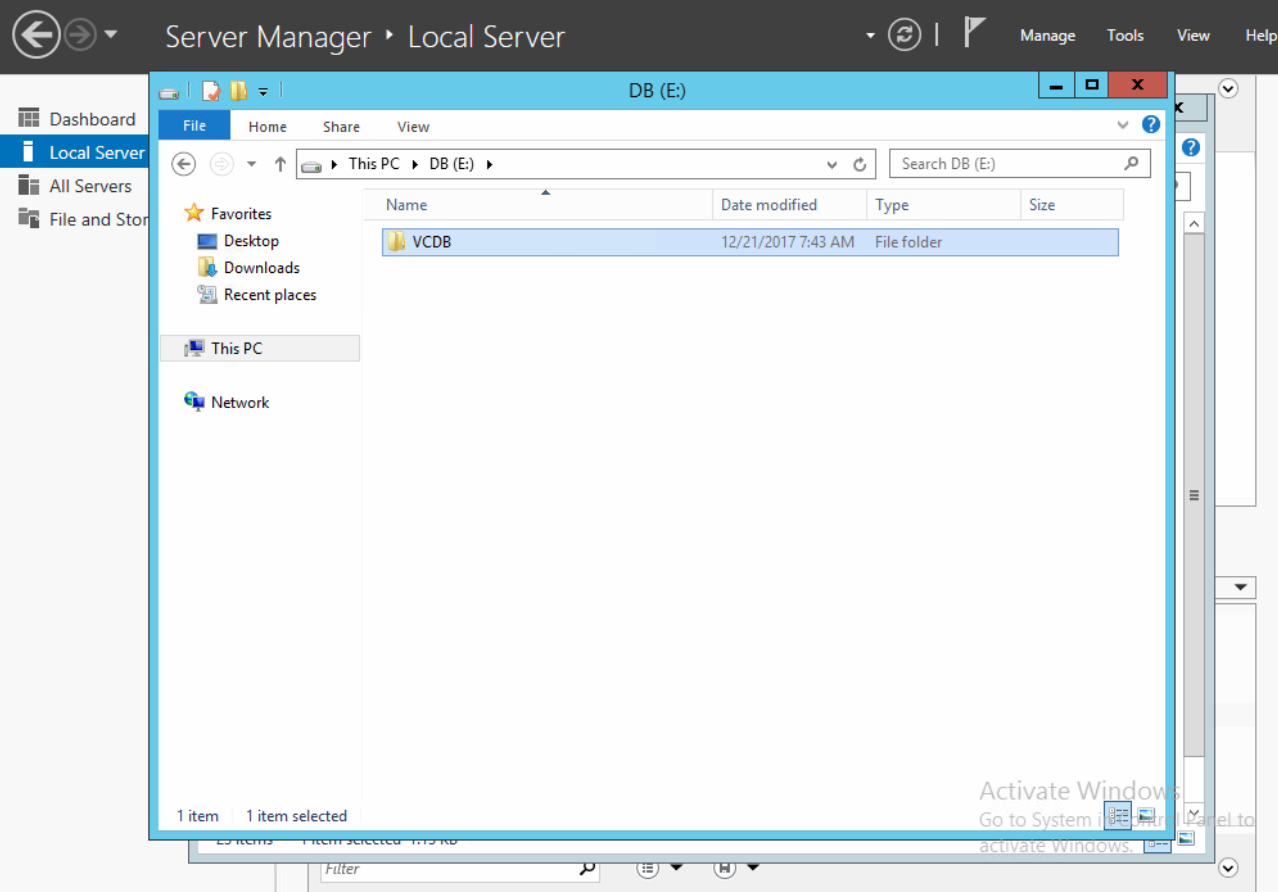Click Server Manager scrollbar up arrow
The image size is (1278, 892).
[x=1194, y=222]
